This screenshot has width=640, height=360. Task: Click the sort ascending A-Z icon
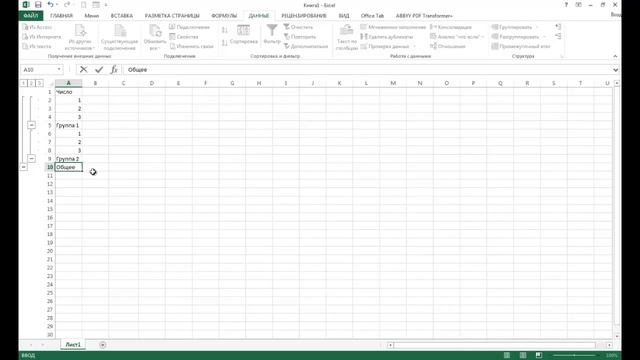pyautogui.click(x=224, y=30)
